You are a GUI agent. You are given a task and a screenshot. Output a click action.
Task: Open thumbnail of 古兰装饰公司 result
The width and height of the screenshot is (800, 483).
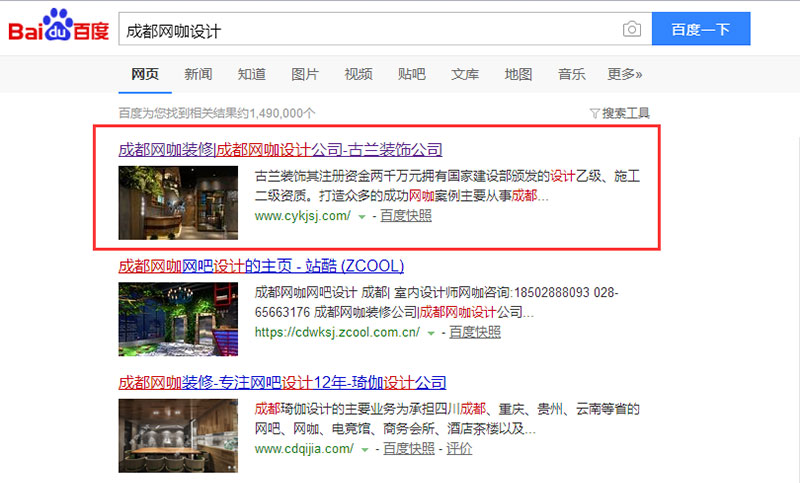click(178, 202)
